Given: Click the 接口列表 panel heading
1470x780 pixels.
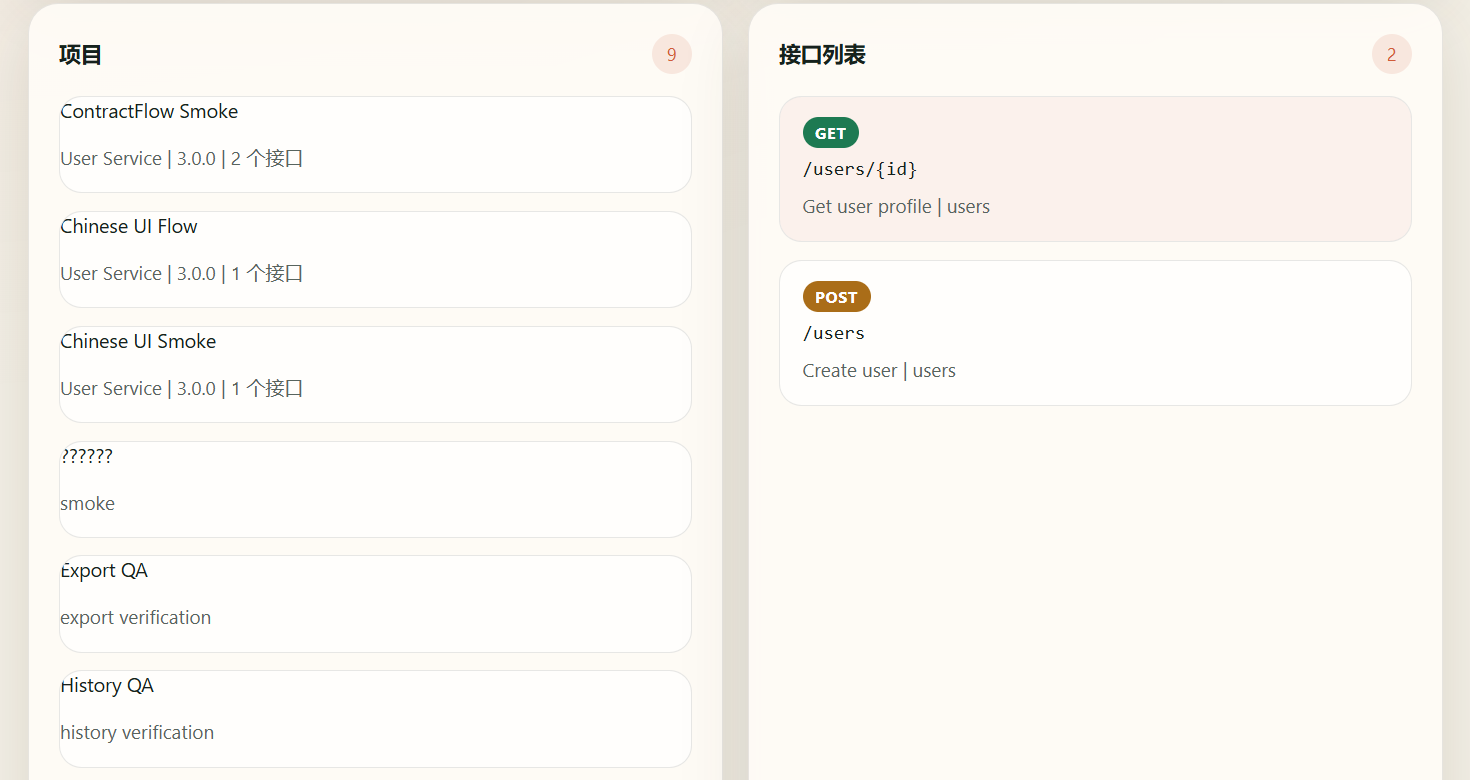Looking at the screenshot, I should (x=821, y=55).
